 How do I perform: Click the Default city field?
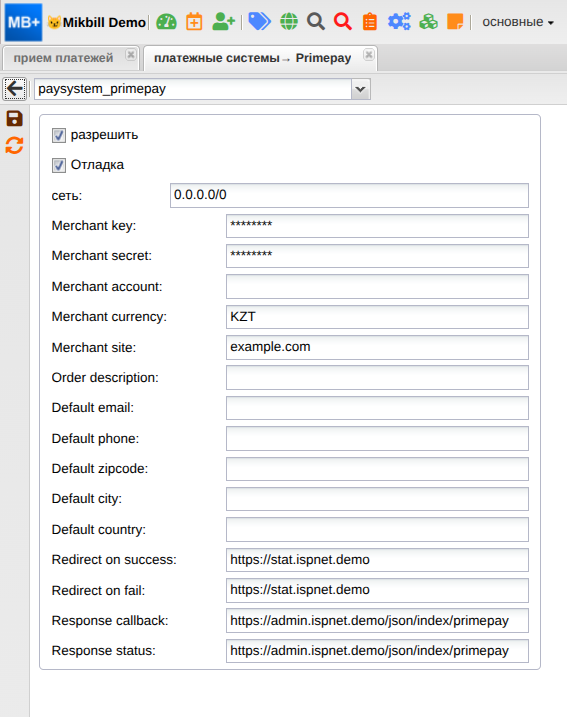click(377, 499)
